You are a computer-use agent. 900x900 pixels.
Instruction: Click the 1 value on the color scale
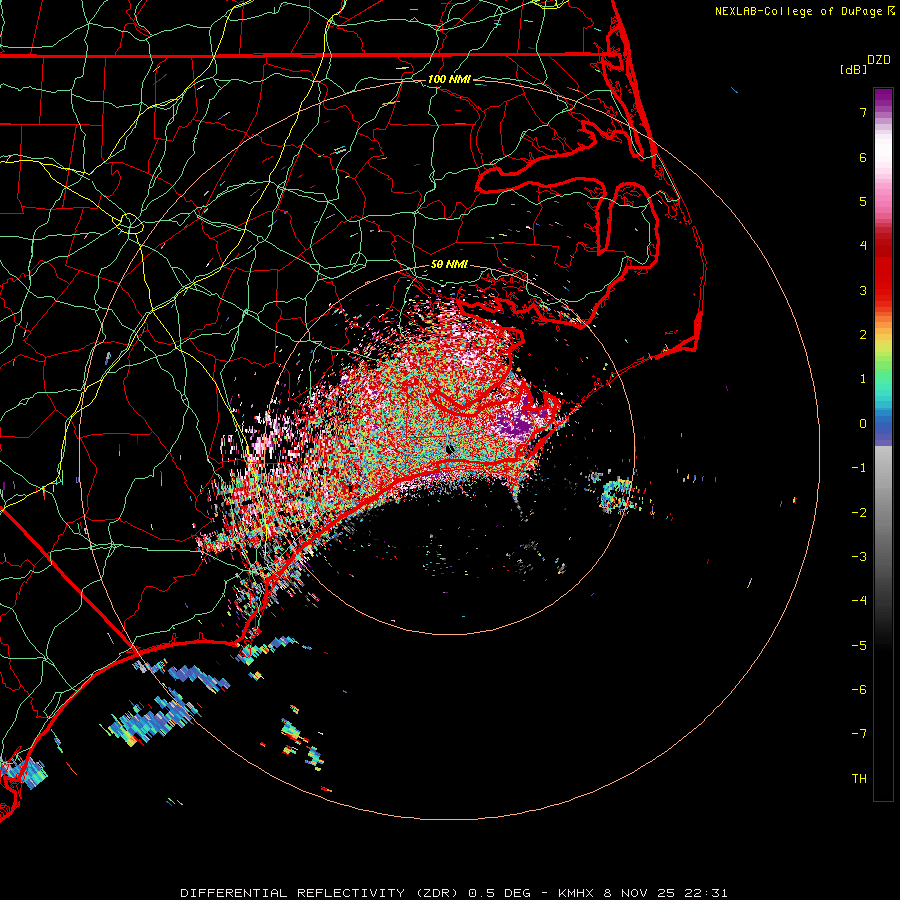[x=863, y=379]
